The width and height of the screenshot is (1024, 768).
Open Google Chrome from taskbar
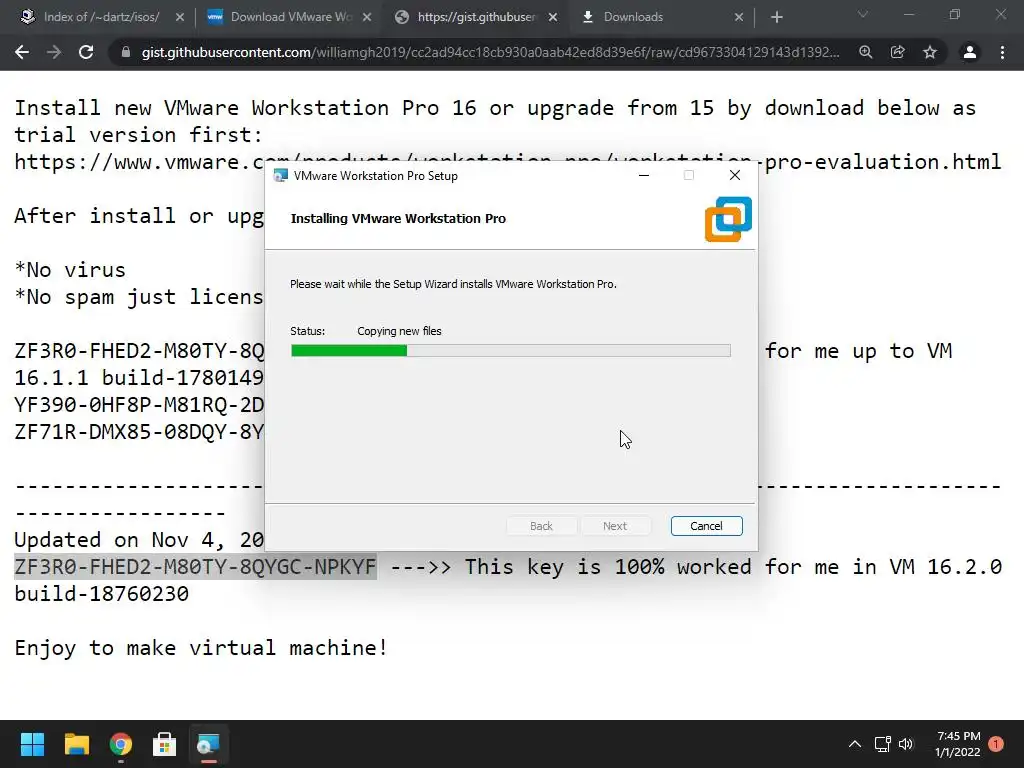[x=120, y=744]
